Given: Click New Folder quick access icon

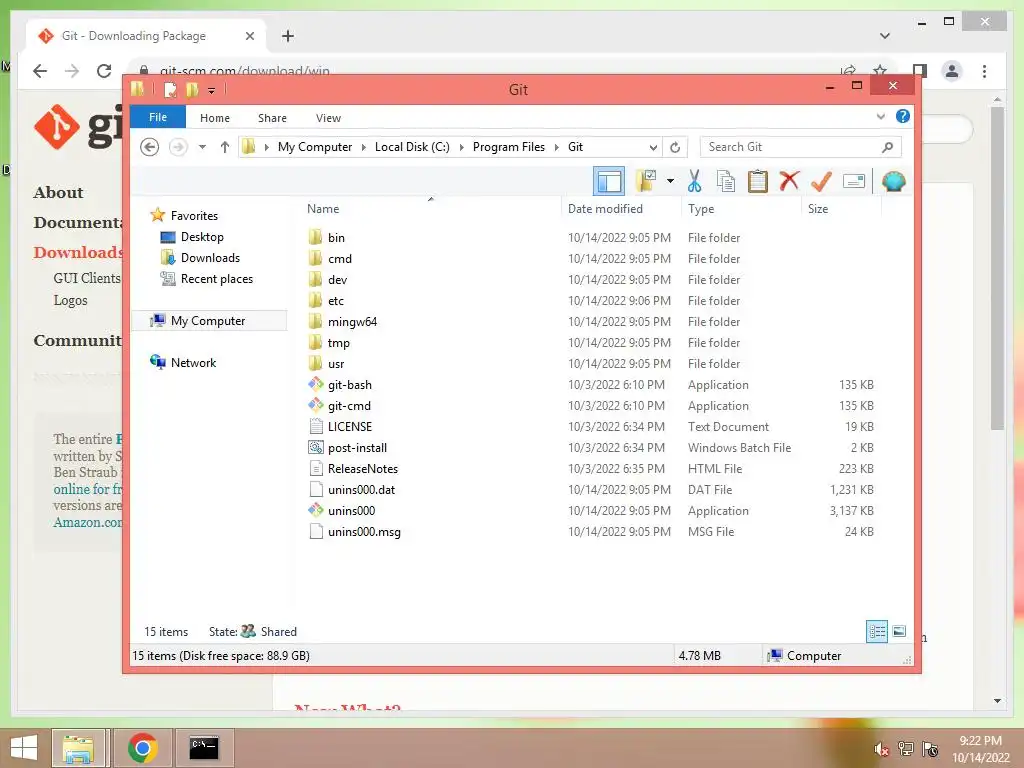Looking at the screenshot, I should click(192, 89).
